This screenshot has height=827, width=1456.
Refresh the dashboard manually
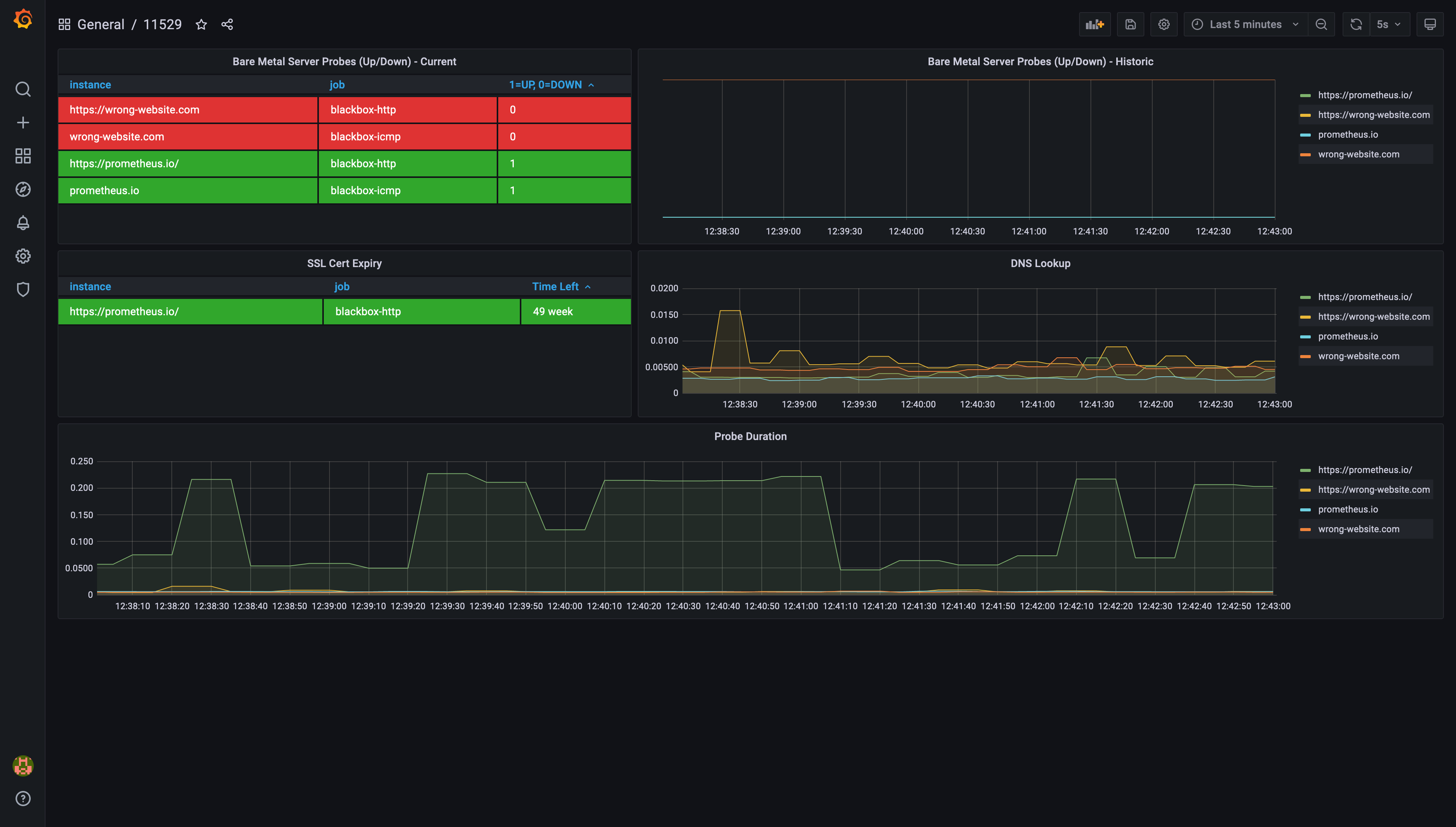(1356, 24)
